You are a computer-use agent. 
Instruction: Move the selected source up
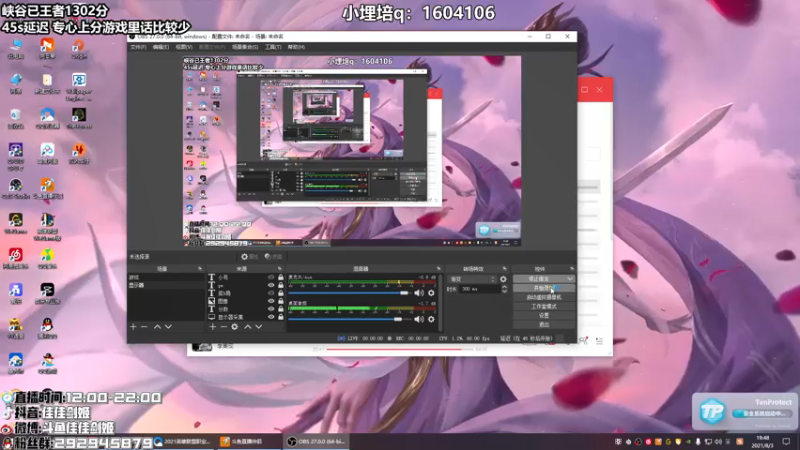point(247,327)
